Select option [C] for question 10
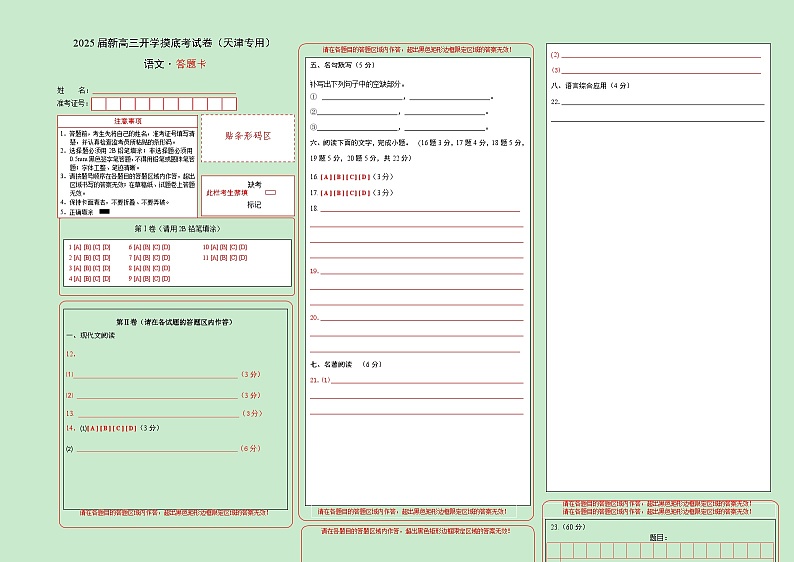This screenshot has height=562, width=794. [233, 246]
